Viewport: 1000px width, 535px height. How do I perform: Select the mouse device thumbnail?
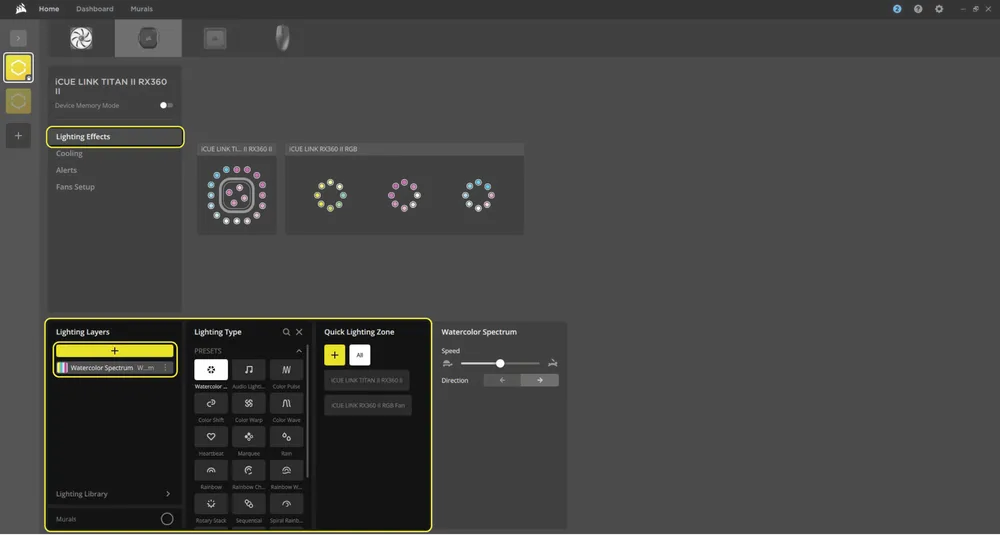pos(282,38)
